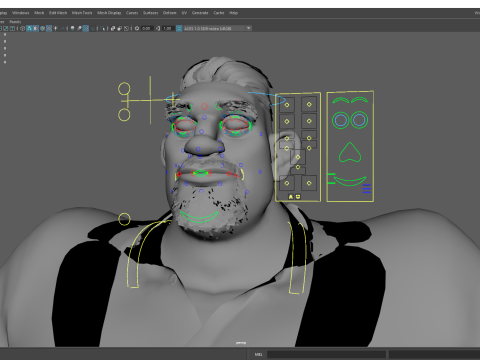Select the green chin curve control
Screen dimensions: 480x360
(199, 217)
